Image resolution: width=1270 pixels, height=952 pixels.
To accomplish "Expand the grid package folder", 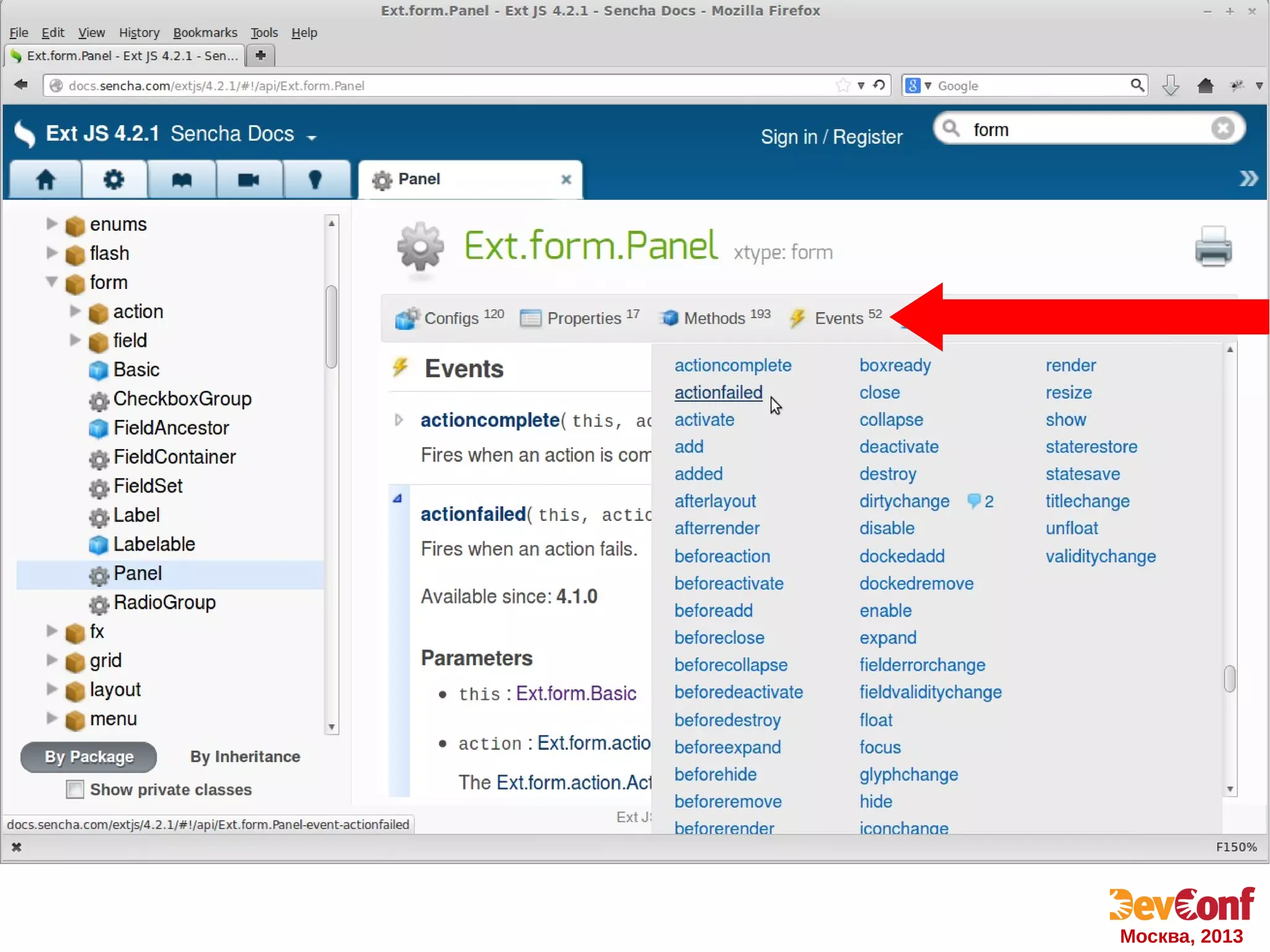I will click(x=52, y=660).
